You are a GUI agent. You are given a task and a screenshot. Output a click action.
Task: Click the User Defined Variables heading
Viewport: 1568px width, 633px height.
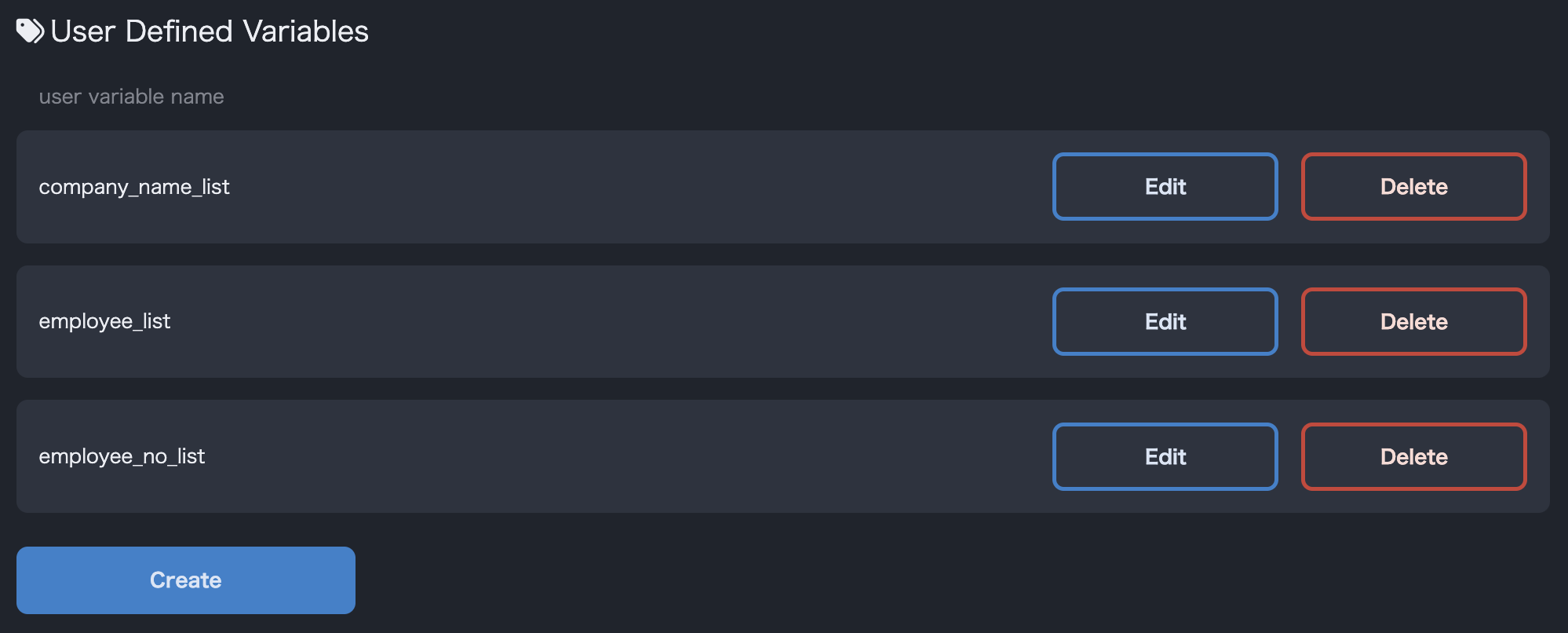[210, 31]
